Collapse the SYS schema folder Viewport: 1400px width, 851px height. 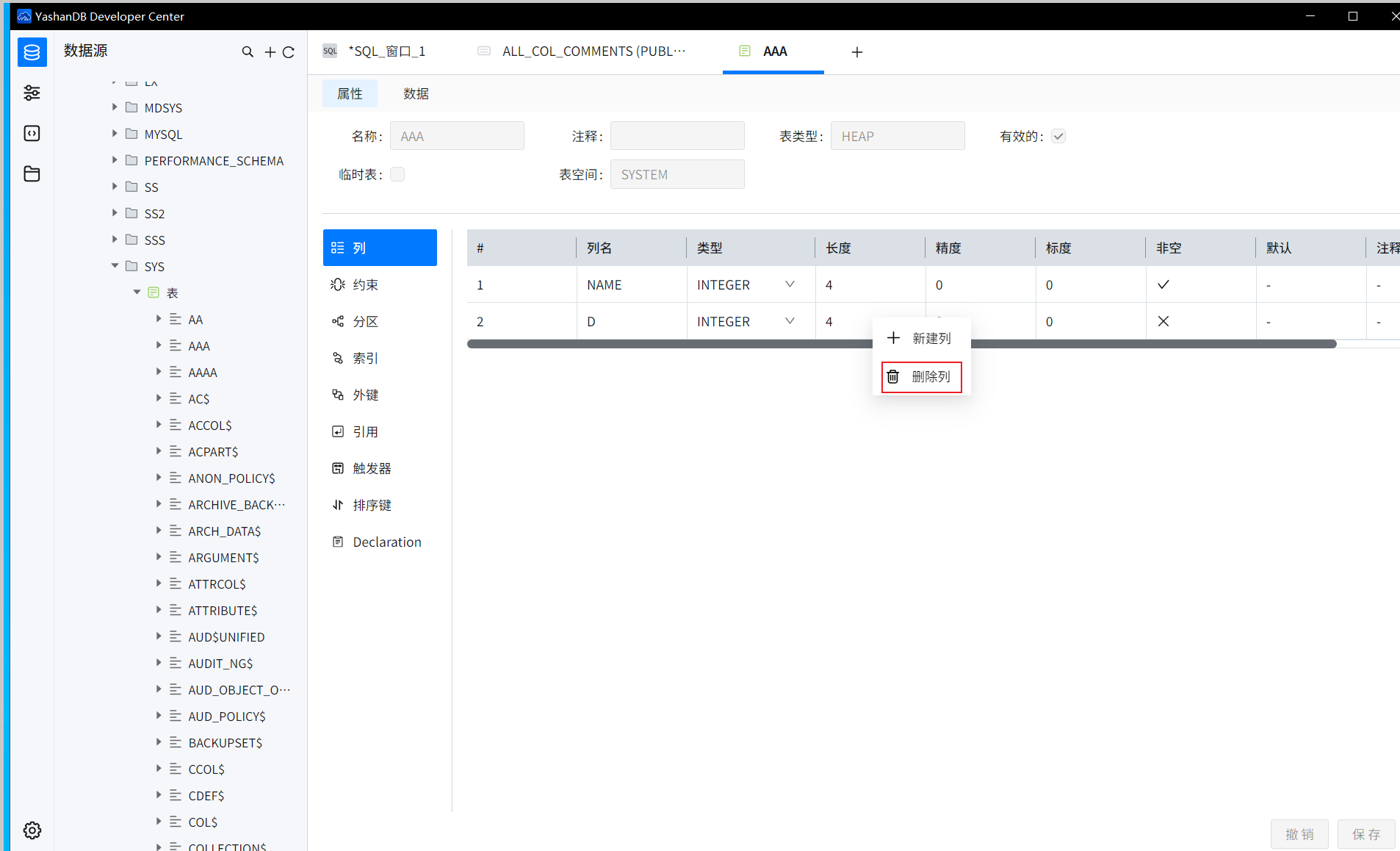[x=115, y=266]
